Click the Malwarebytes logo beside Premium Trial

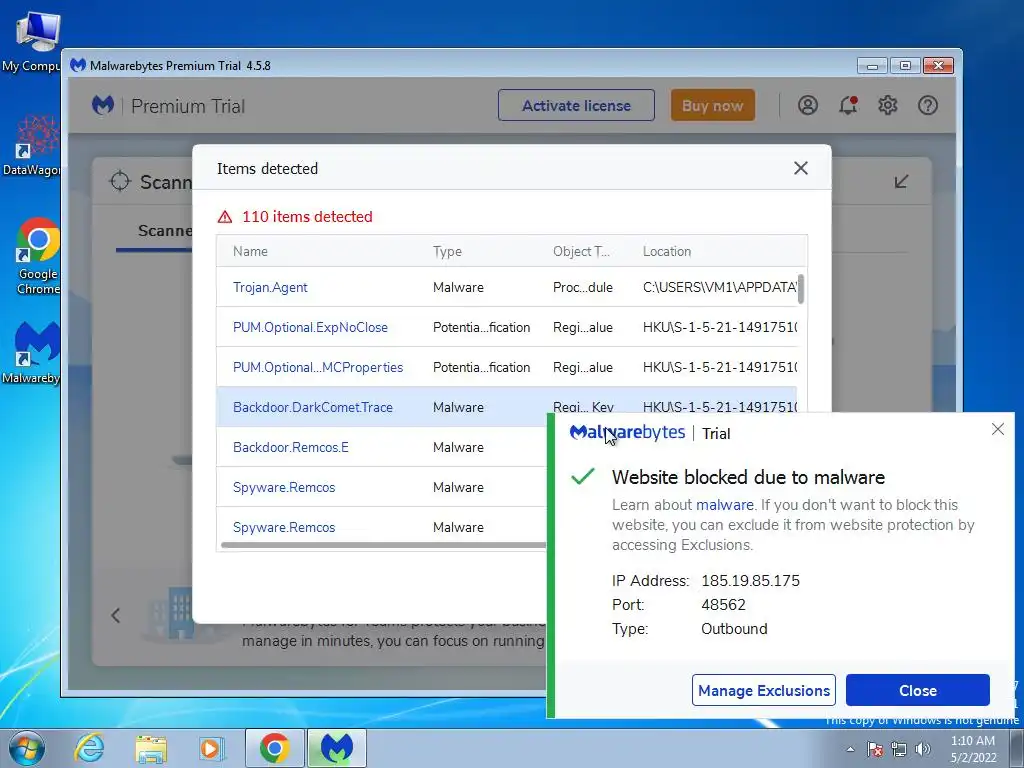pos(103,105)
